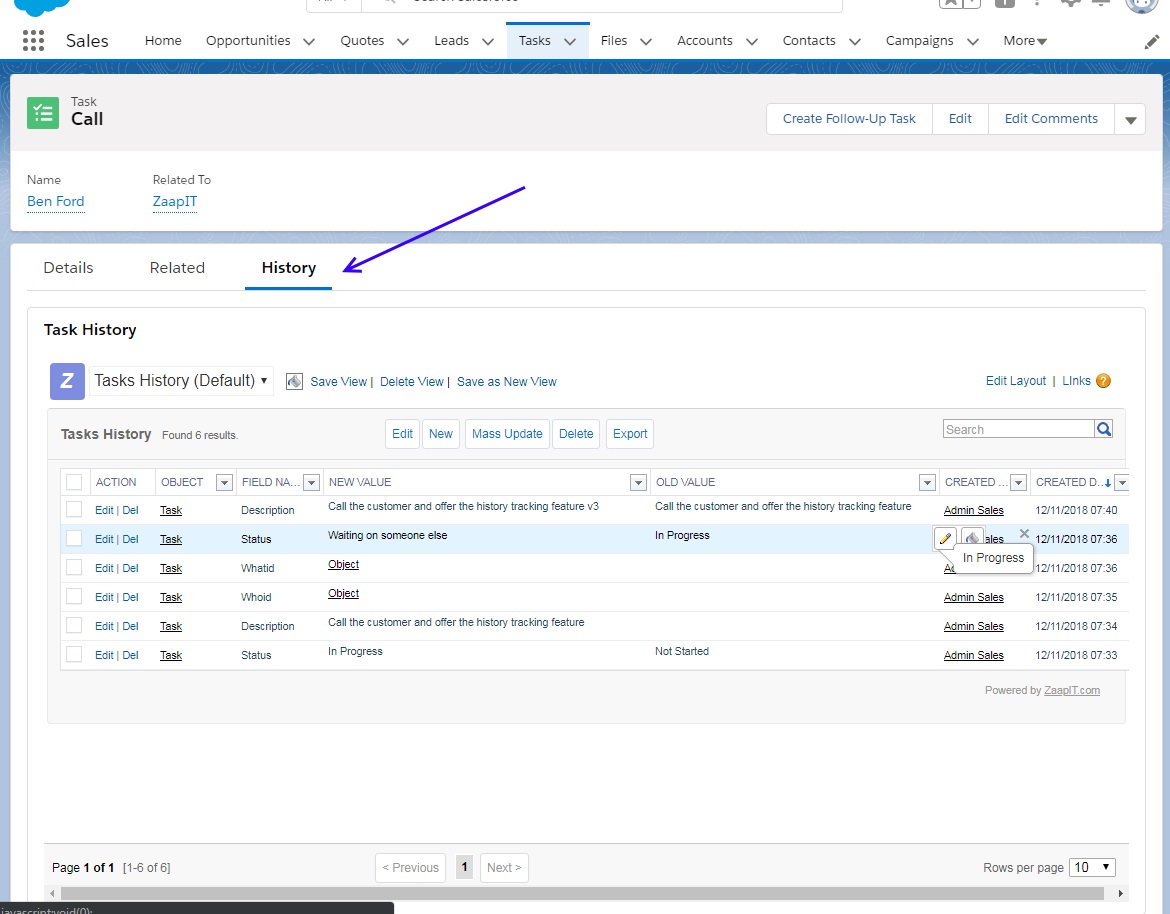Click the pencil icon to edit navigation bar
The width and height of the screenshot is (1170, 914).
(x=1151, y=42)
